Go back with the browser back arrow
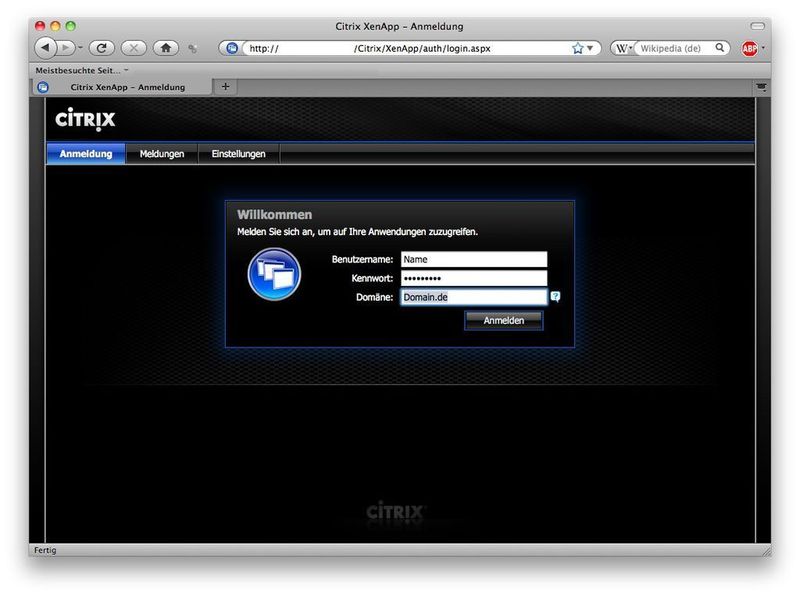 pos(45,48)
